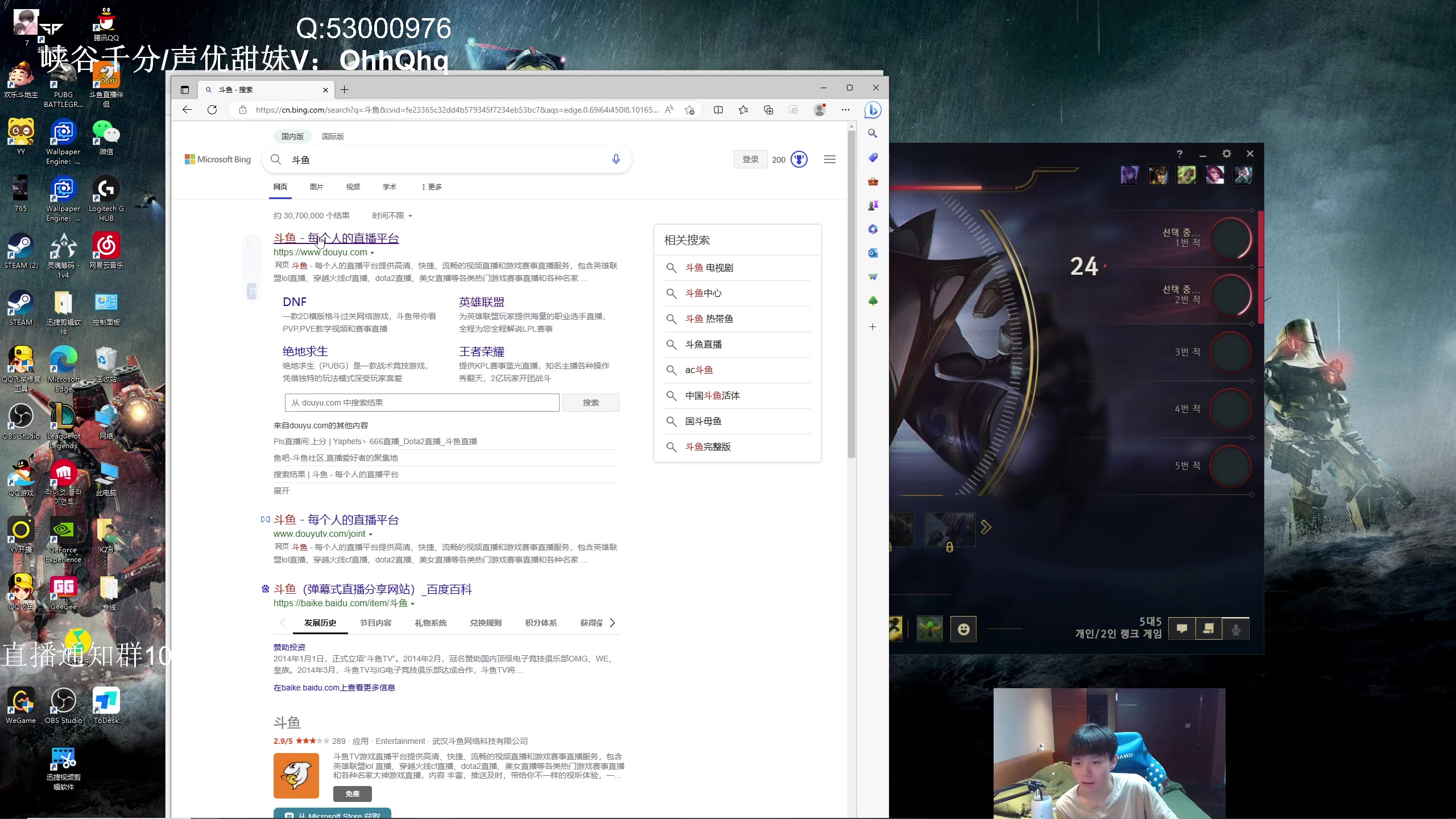Screen dimensions: 1456x819
Task: Select the 礼物系统 Baike tab
Action: pos(431,623)
